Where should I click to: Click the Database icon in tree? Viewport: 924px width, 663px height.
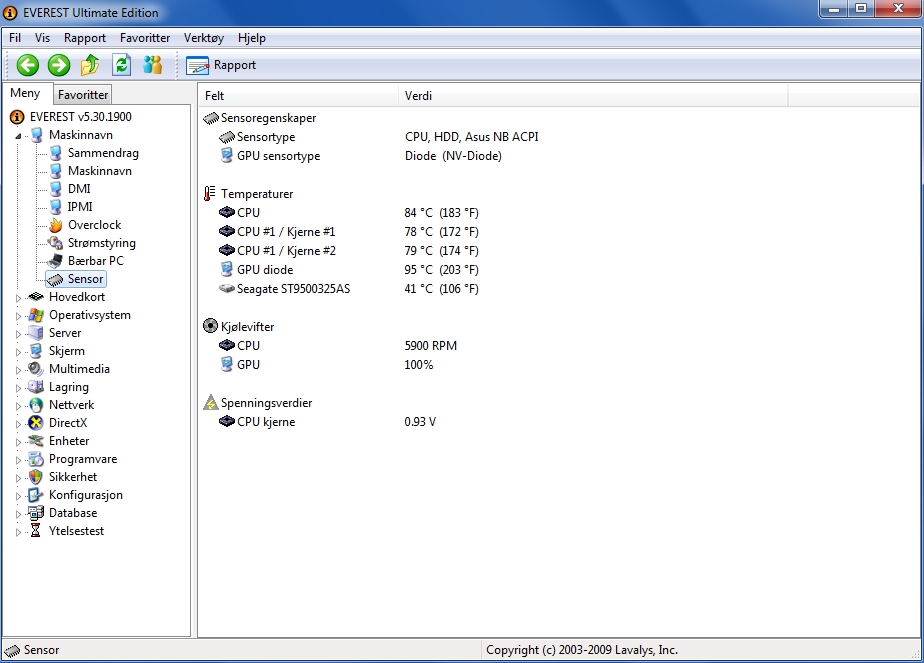point(36,513)
